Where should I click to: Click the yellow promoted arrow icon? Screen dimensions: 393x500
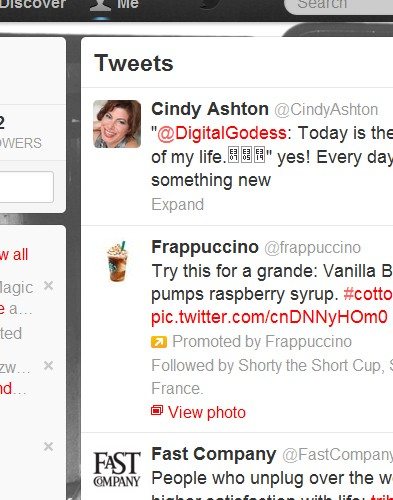(x=159, y=342)
